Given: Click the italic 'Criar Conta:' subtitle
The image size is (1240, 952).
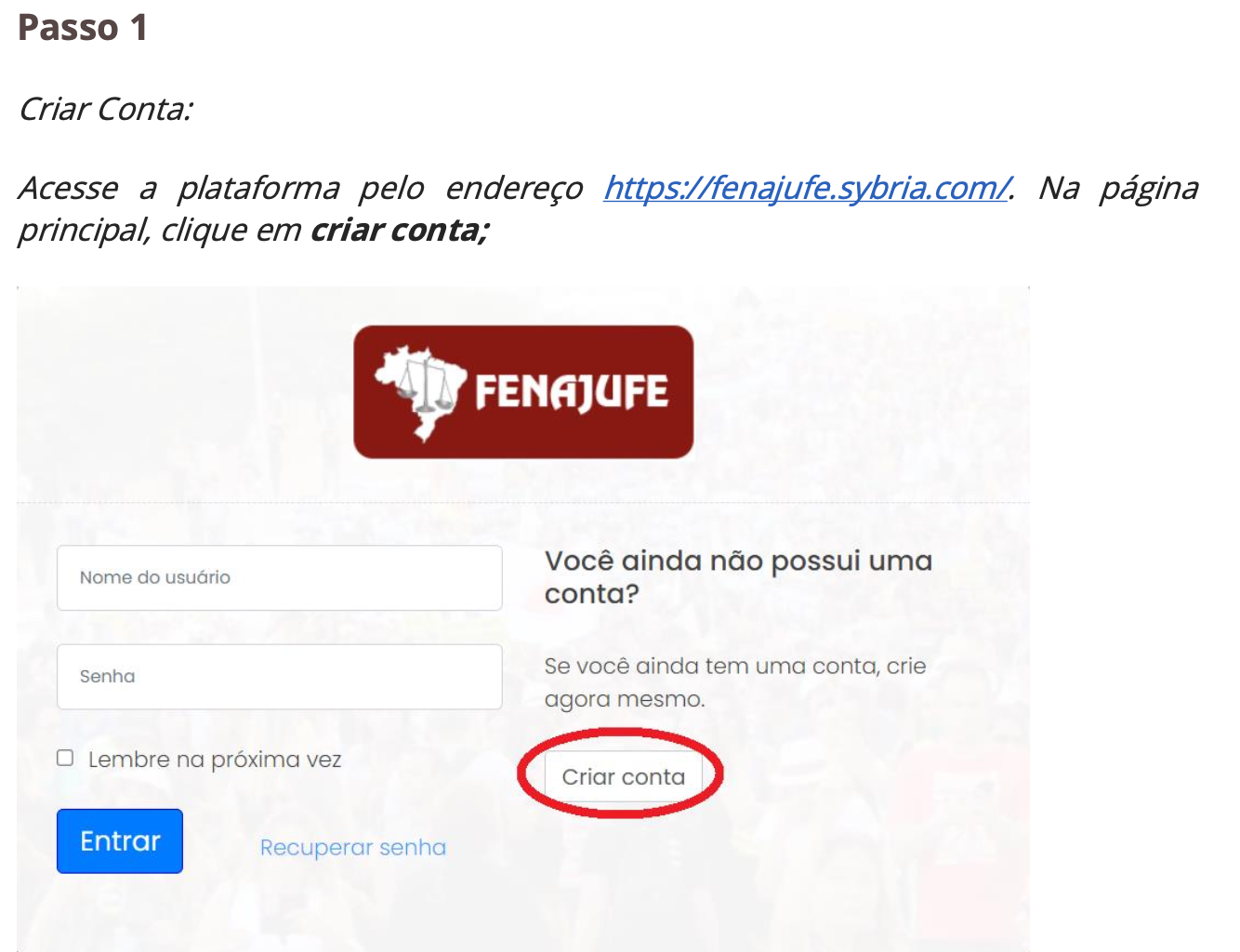Looking at the screenshot, I should click(x=106, y=110).
